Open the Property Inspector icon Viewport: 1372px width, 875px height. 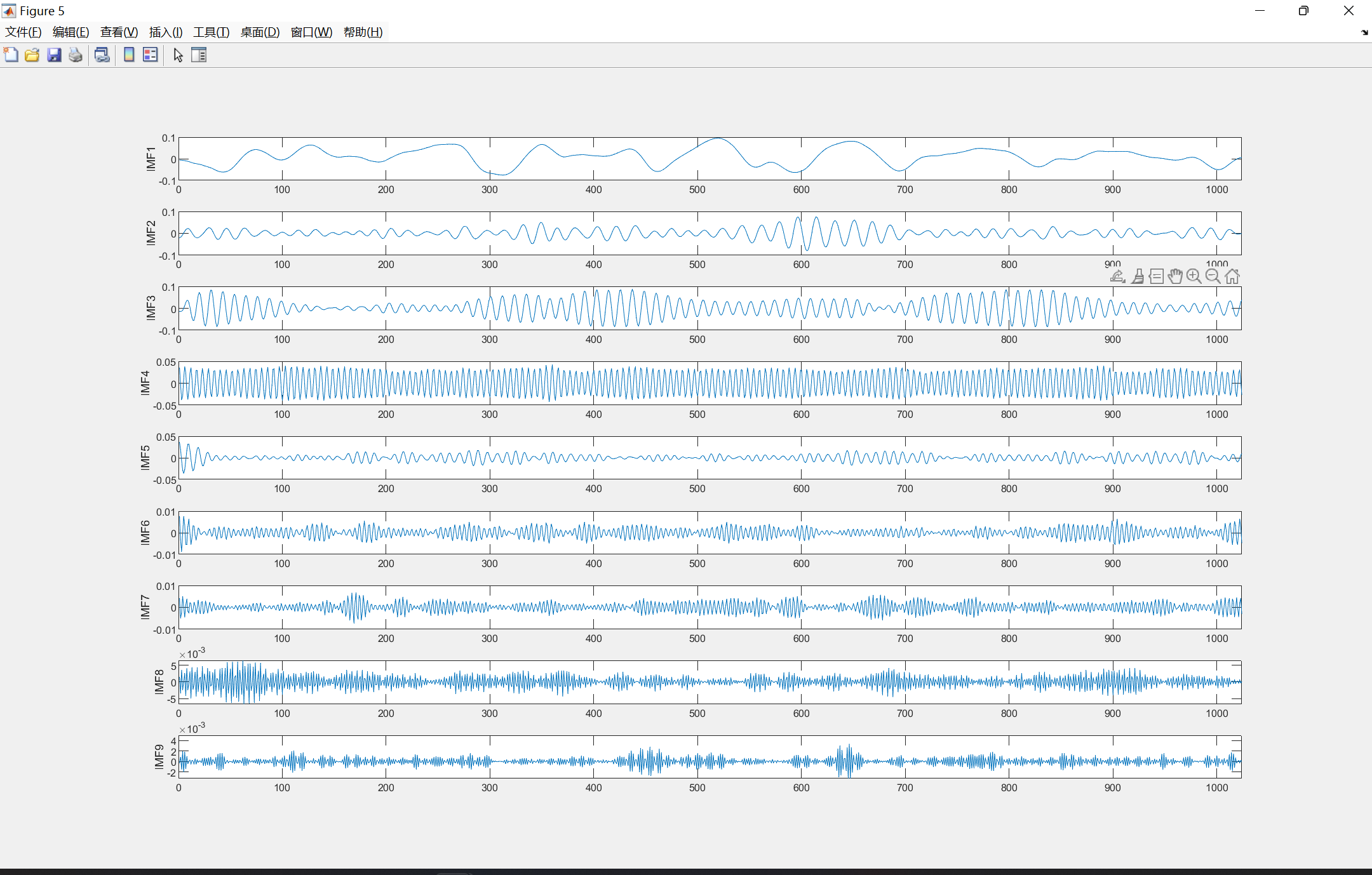pos(199,55)
